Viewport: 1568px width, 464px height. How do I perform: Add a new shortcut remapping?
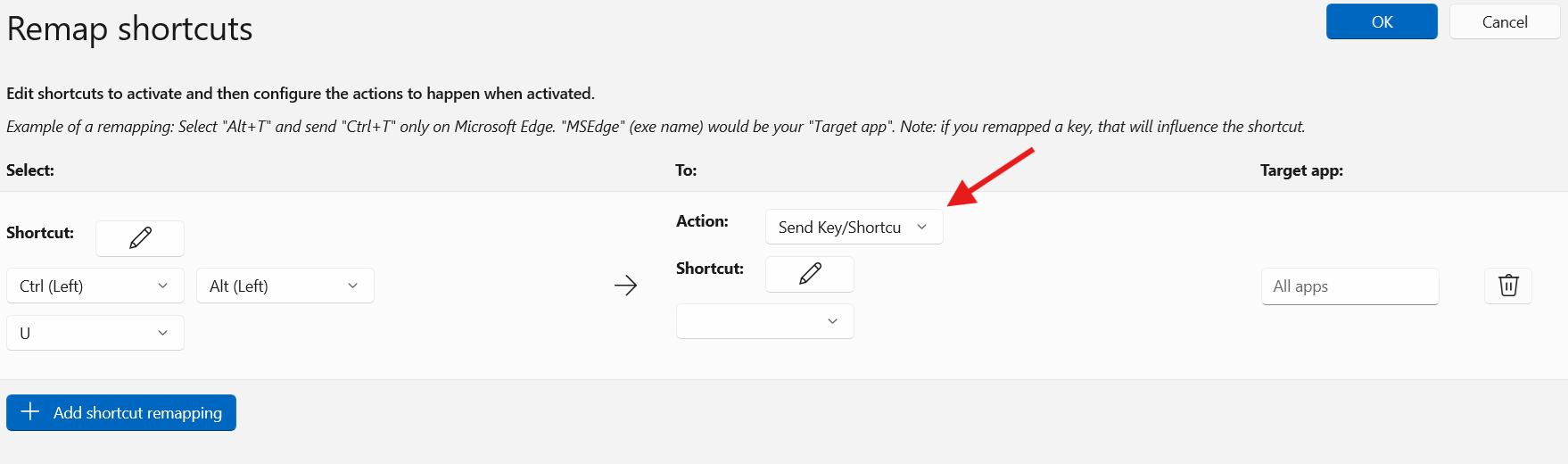pos(121,413)
